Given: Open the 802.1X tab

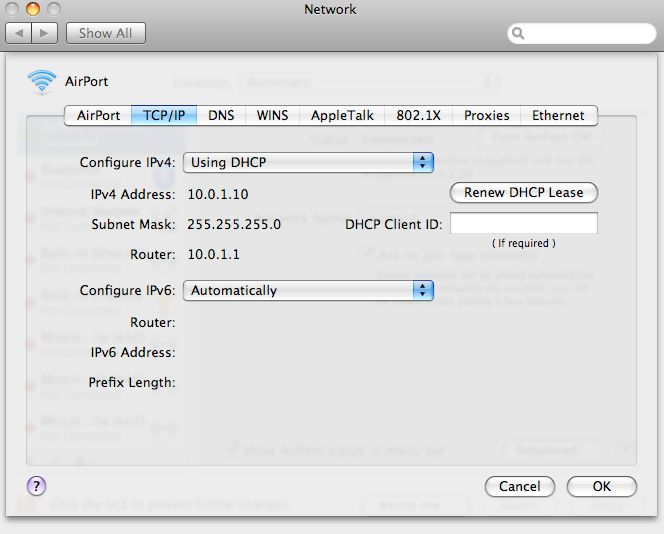Looking at the screenshot, I should pos(419,115).
